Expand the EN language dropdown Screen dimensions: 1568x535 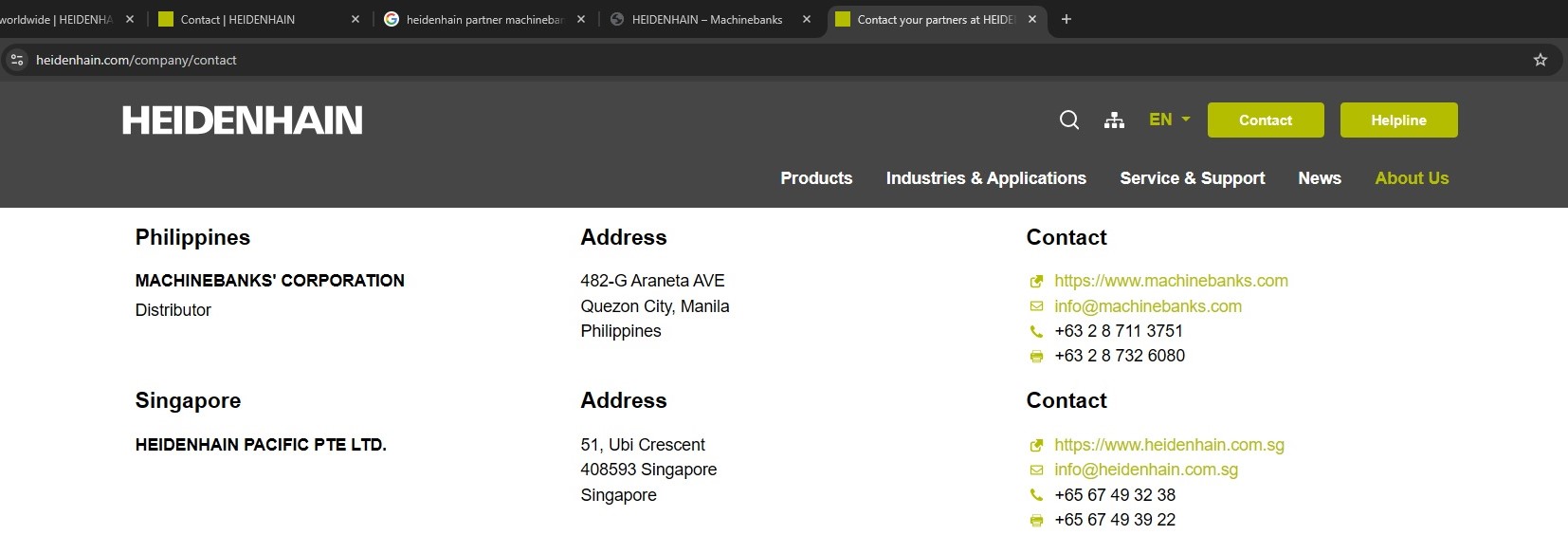[x=1169, y=120]
